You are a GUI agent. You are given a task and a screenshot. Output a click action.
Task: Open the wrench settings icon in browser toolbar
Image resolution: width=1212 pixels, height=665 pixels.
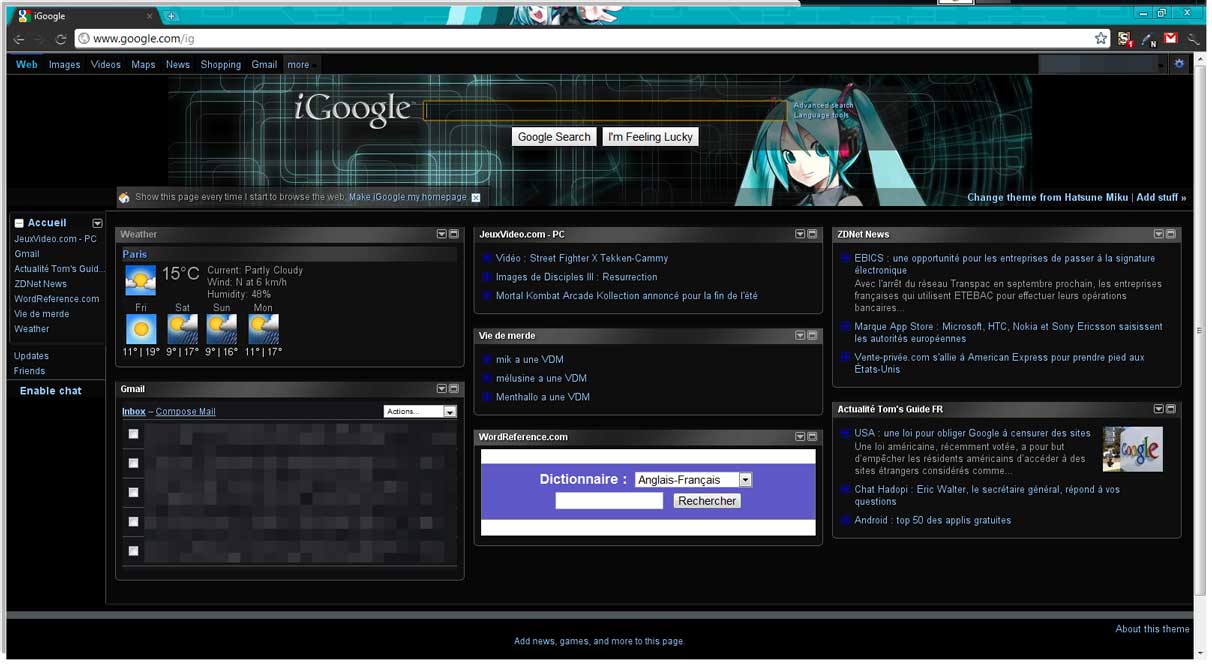point(1192,38)
